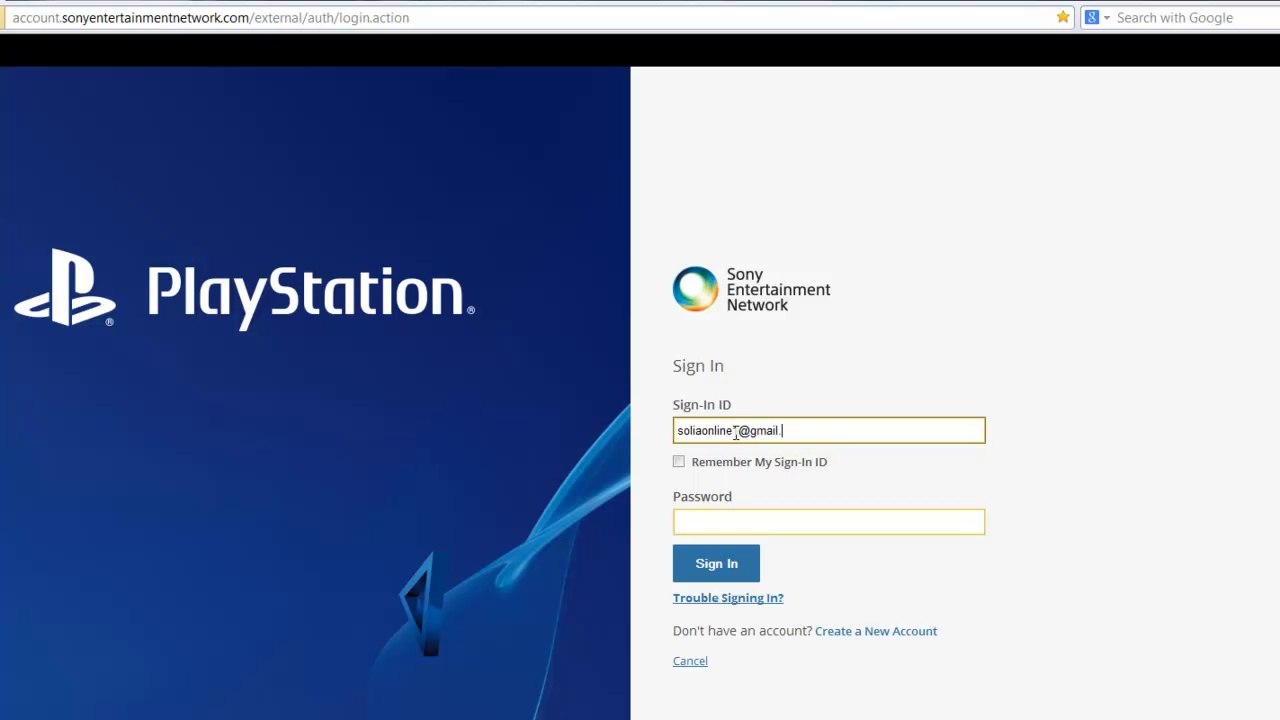Click the 'Sony Entertainment Network' logo text
Image resolution: width=1280 pixels, height=720 pixels.
click(778, 289)
